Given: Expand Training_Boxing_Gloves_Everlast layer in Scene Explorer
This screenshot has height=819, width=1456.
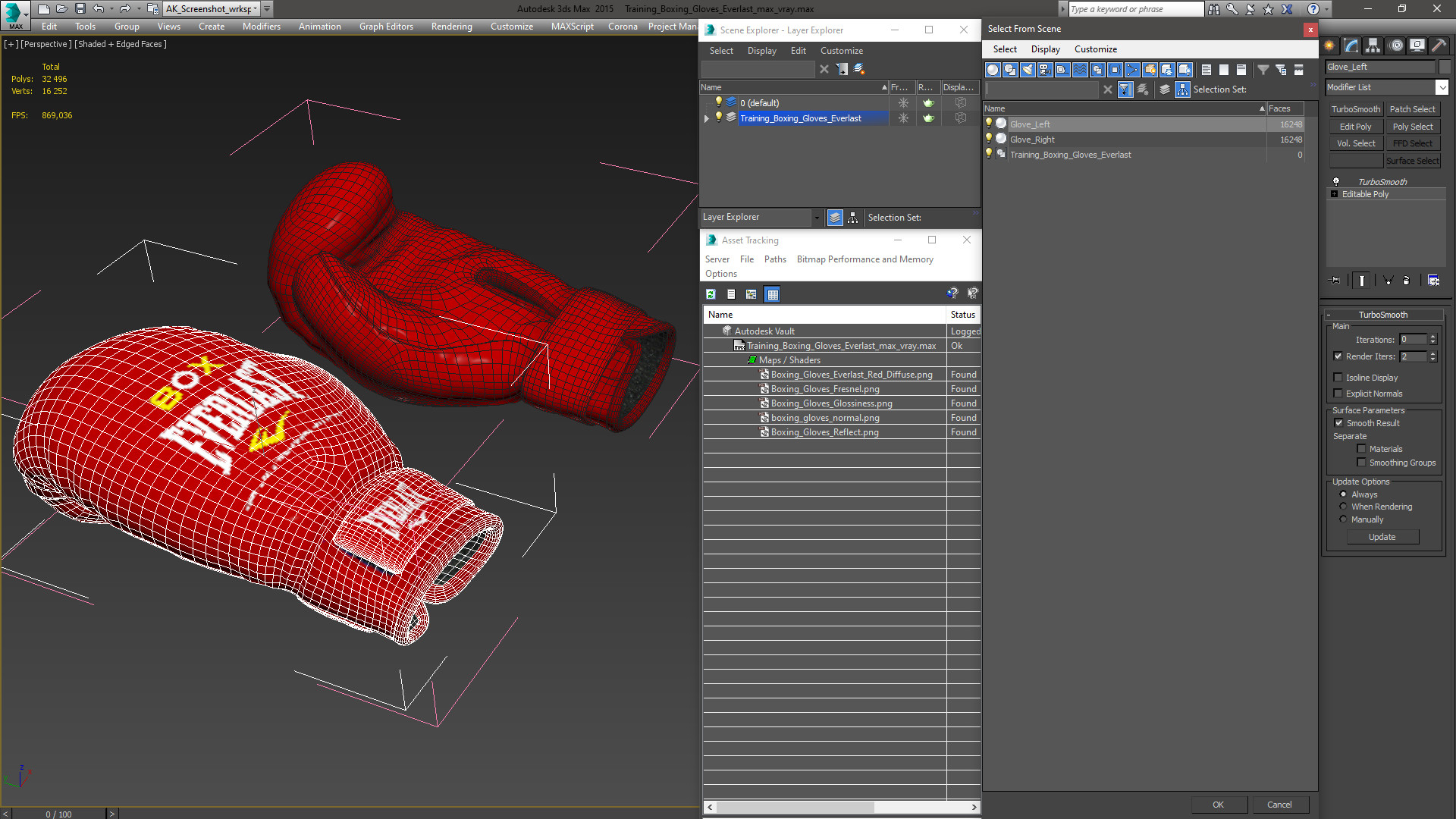Looking at the screenshot, I should coord(707,118).
